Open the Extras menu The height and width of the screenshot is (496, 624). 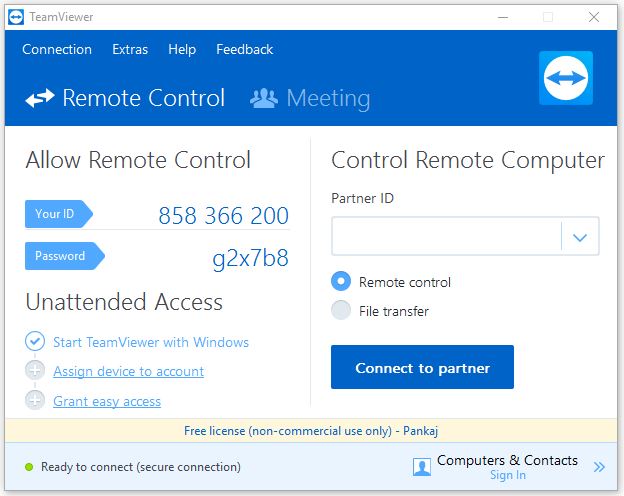[130, 49]
